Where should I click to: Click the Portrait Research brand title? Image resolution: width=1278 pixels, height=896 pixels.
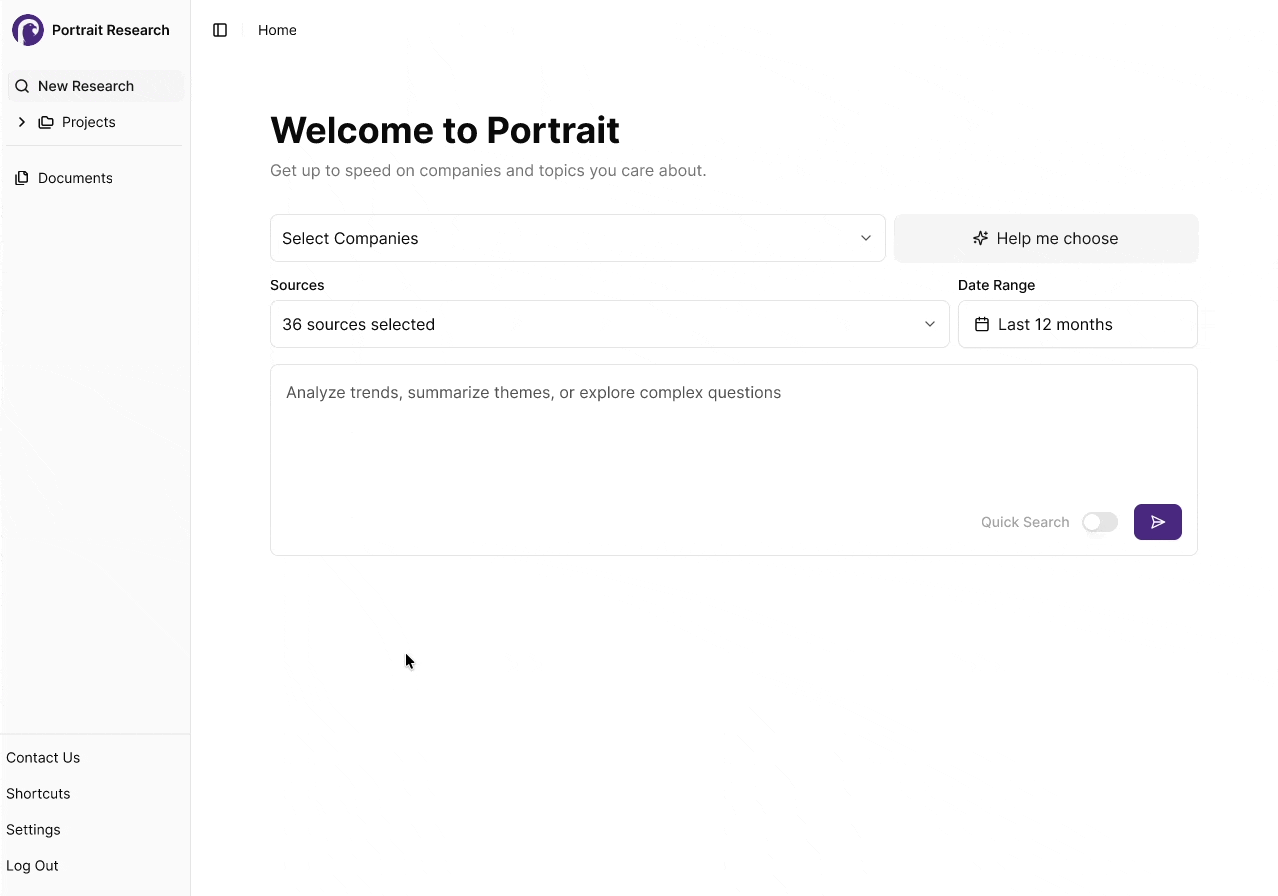coord(111,30)
